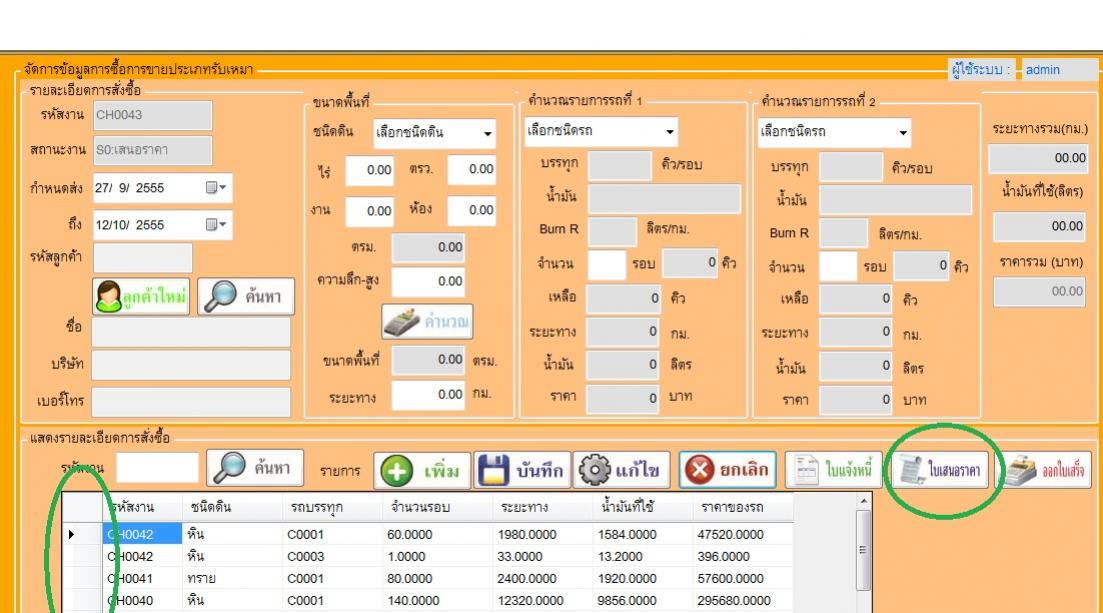Screen dimensions: 1103x613
Task: Click the ราคาของรถ column header
Action: click(743, 507)
